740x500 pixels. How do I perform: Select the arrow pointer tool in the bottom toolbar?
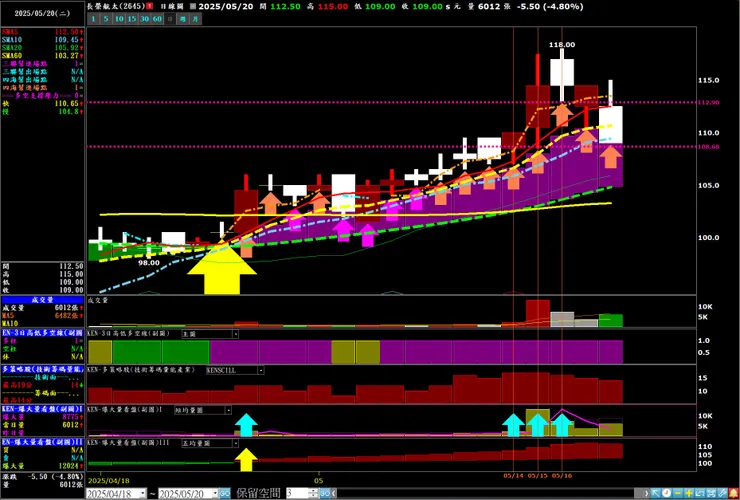pyautogui.click(x=656, y=493)
